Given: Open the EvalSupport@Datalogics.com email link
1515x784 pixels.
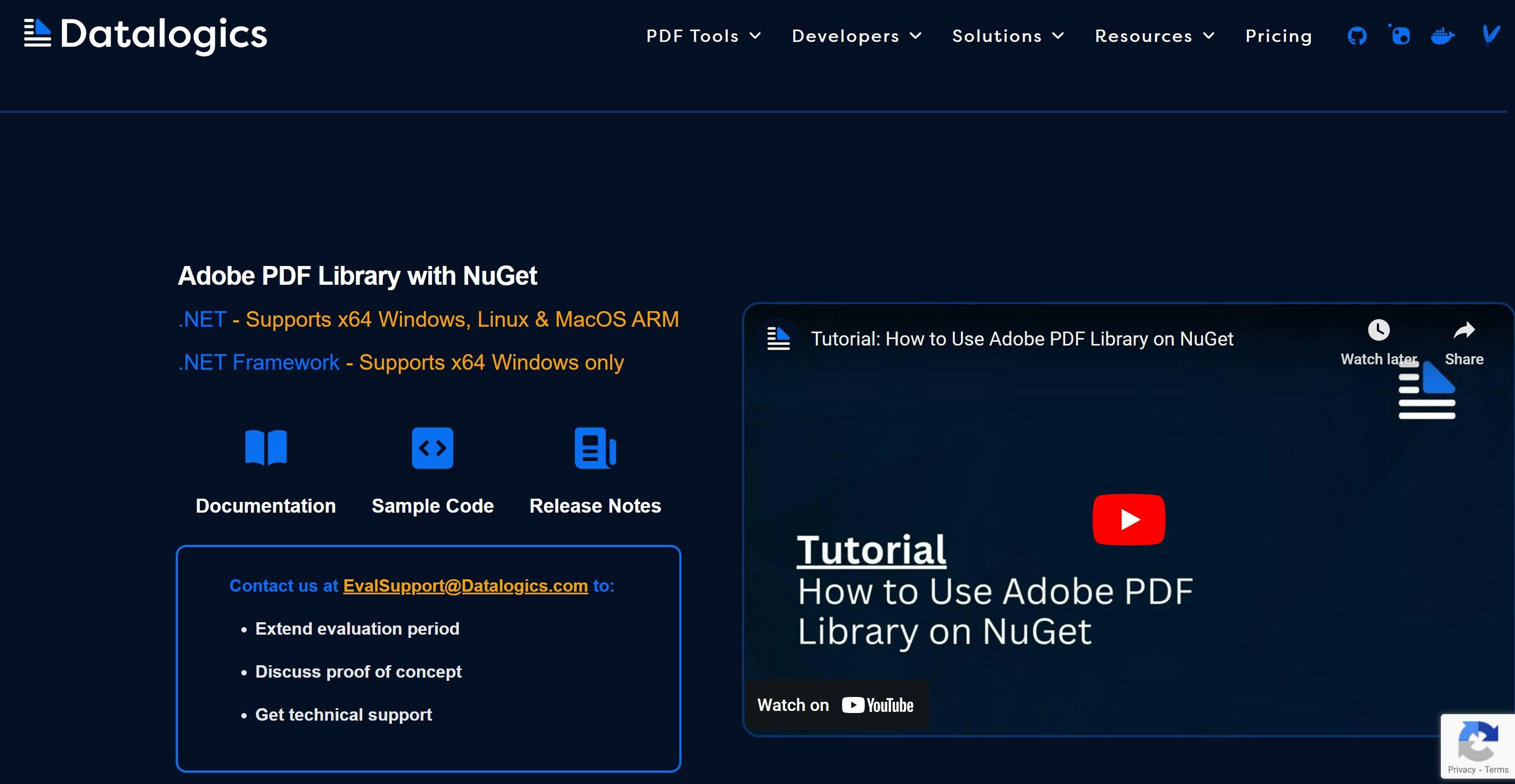Looking at the screenshot, I should [x=465, y=586].
